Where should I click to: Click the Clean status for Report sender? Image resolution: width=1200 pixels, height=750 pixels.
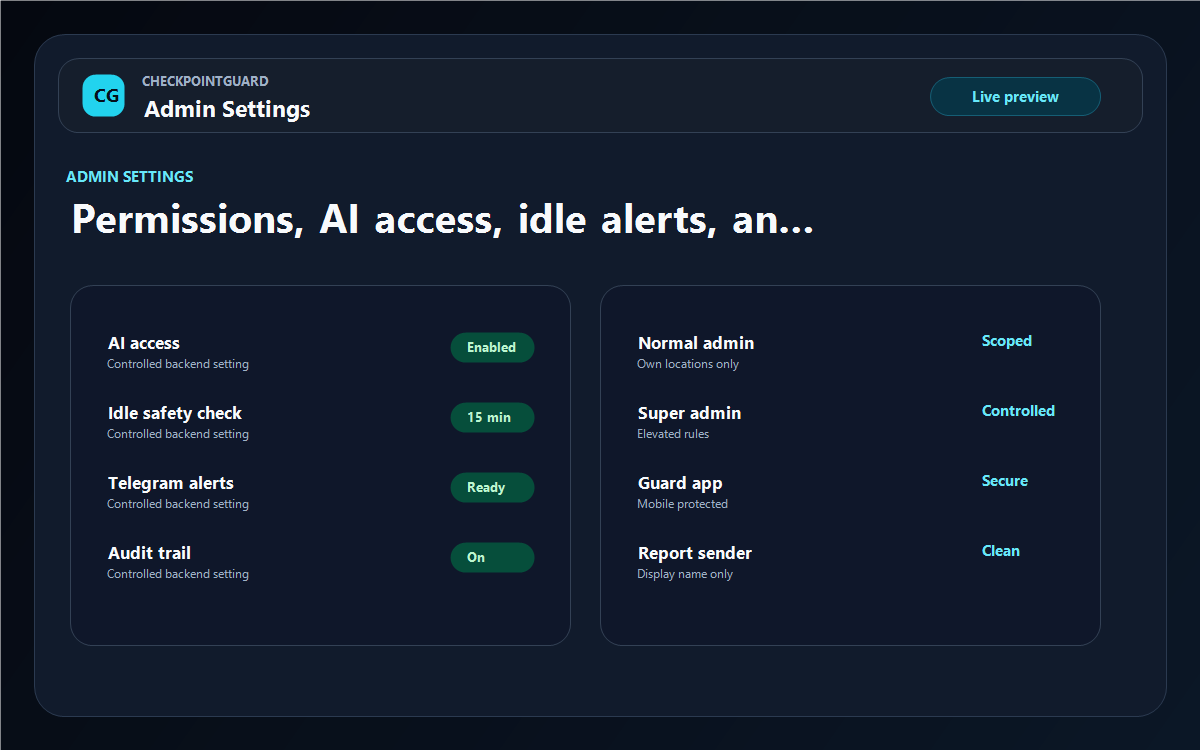click(1000, 551)
